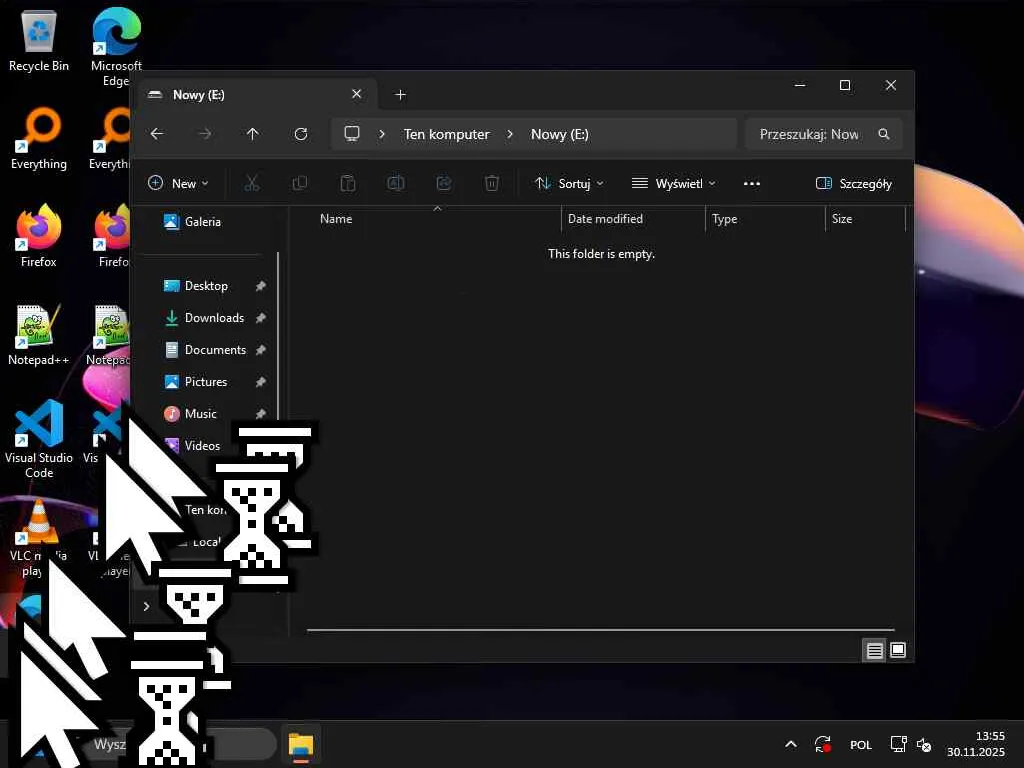The width and height of the screenshot is (1024, 768).
Task: Open Desktop in navigation pane
Action: coord(206,286)
